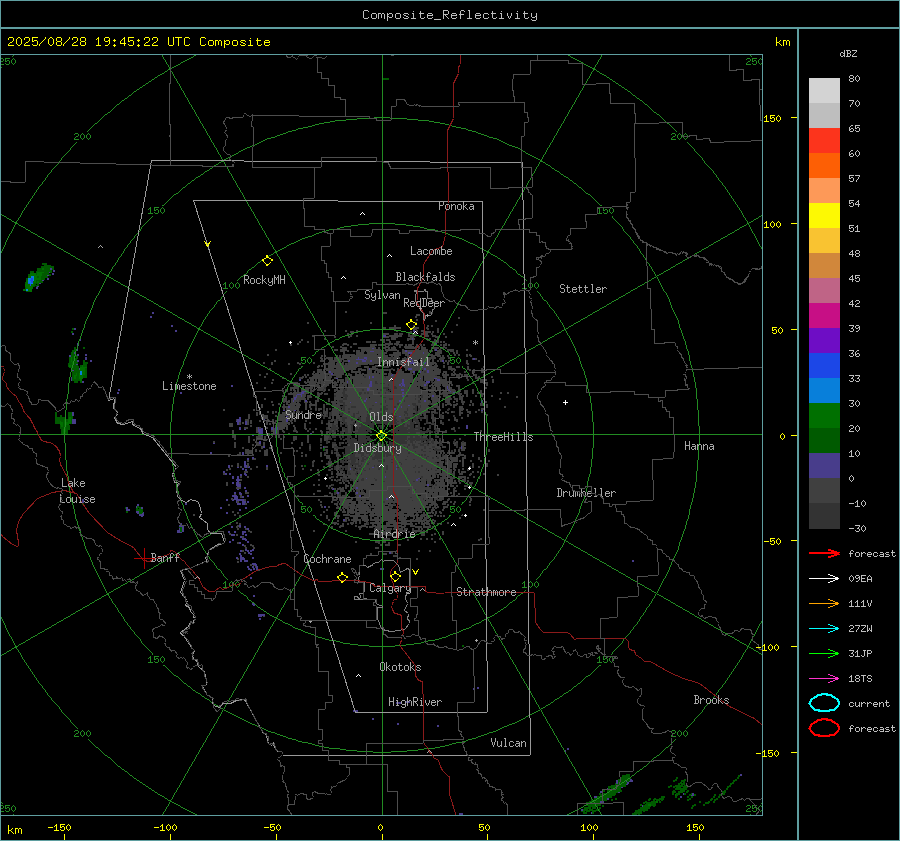Click the Okotoks label
Image resolution: width=900 pixels, height=841 pixels.
coord(400,666)
